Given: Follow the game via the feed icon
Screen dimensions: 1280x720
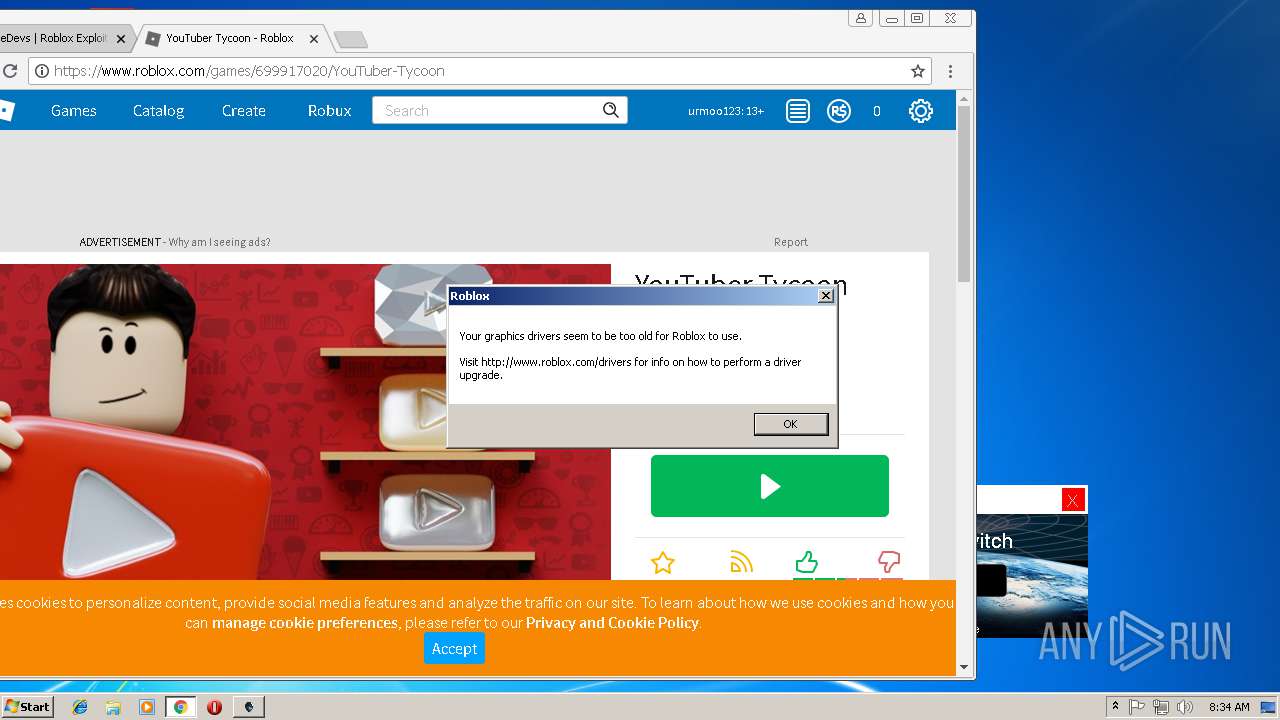Looking at the screenshot, I should [741, 563].
